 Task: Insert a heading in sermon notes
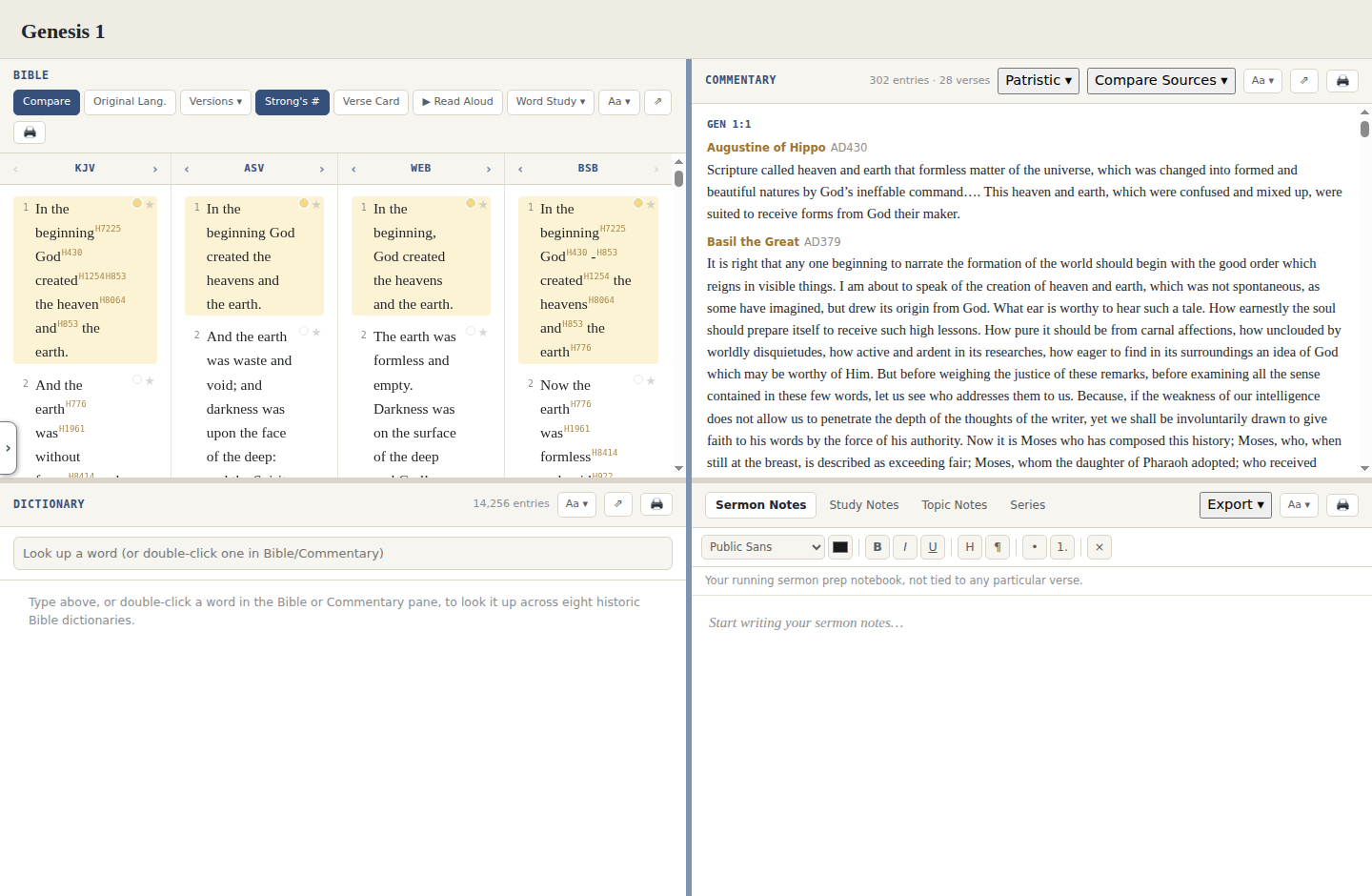tap(970, 547)
